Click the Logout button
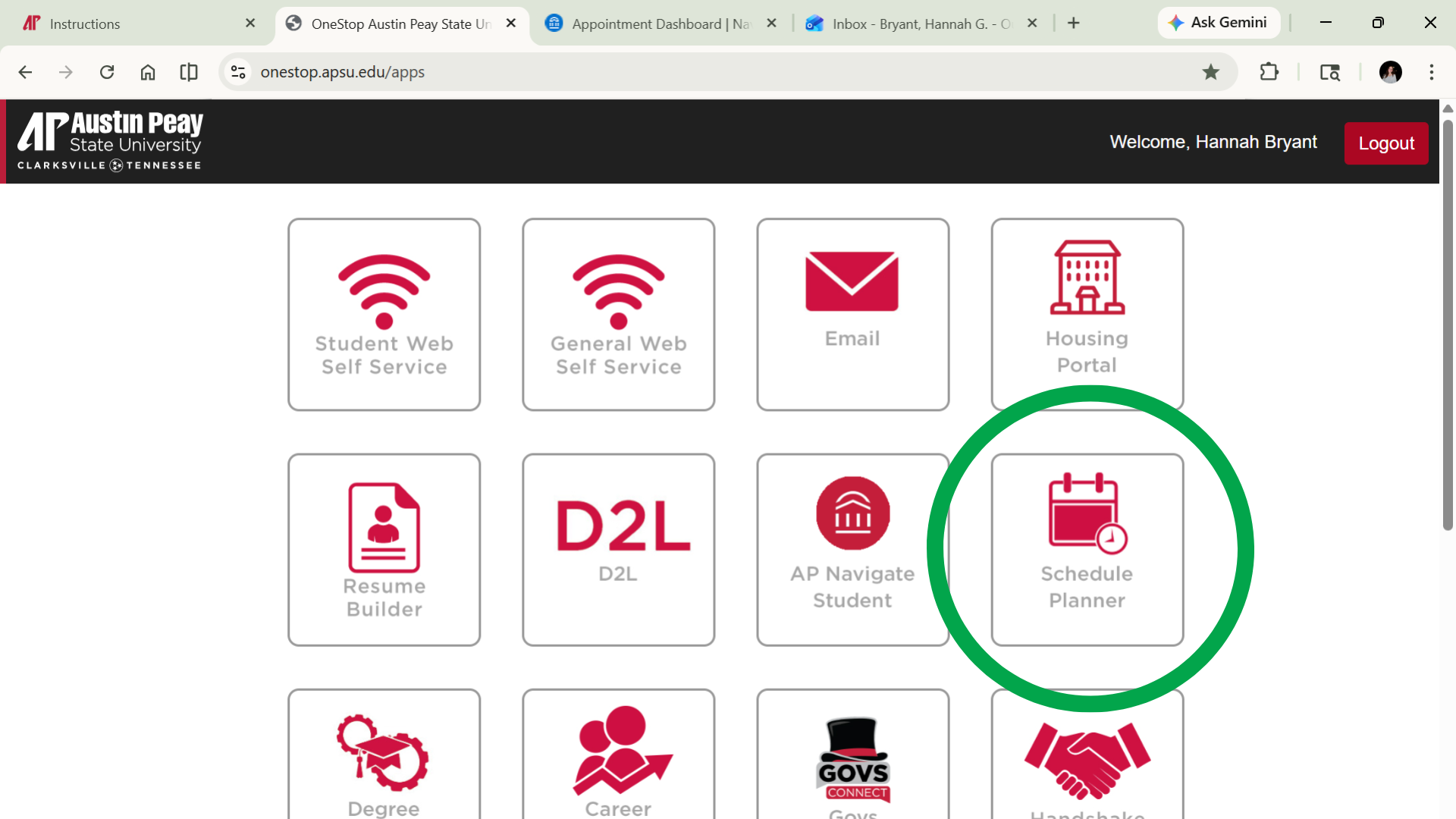The width and height of the screenshot is (1456, 819). [1385, 143]
